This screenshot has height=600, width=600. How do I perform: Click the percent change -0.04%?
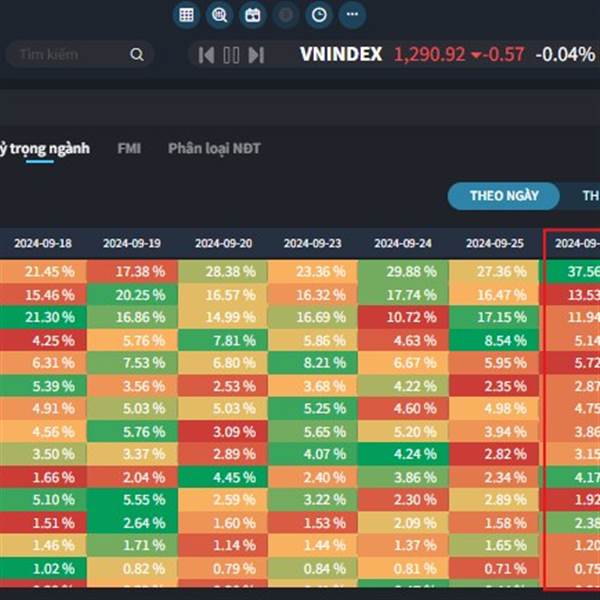565,54
